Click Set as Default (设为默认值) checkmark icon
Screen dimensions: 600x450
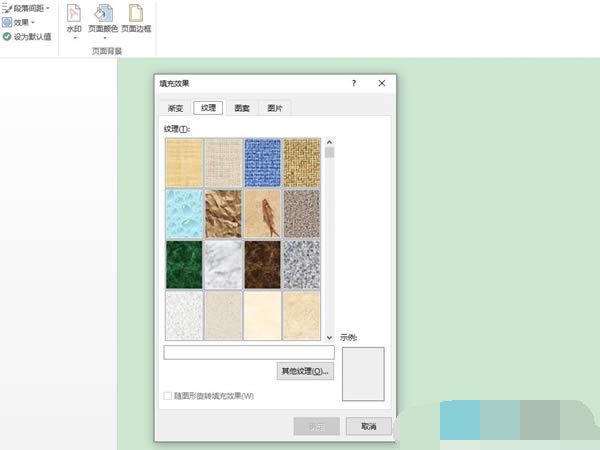point(7,36)
